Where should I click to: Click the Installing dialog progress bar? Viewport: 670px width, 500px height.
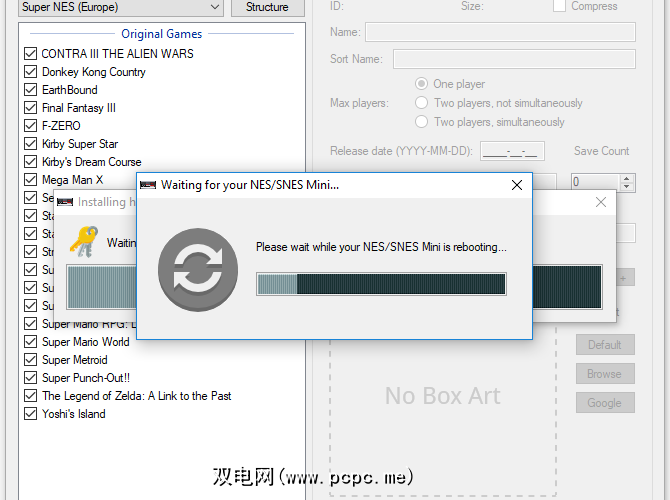[x=101, y=286]
